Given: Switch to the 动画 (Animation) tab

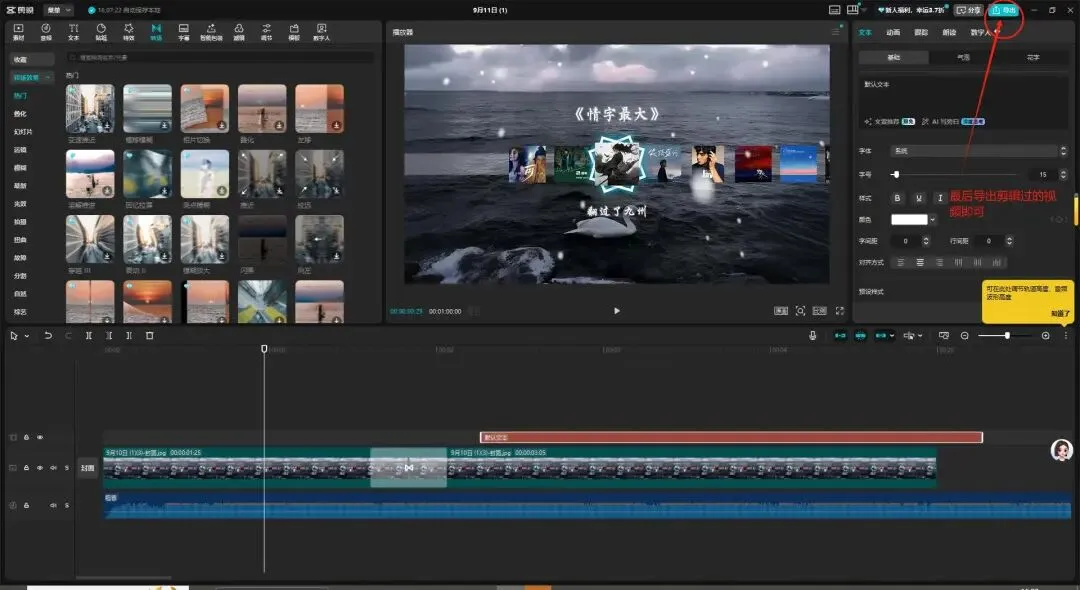Looking at the screenshot, I should [892, 32].
